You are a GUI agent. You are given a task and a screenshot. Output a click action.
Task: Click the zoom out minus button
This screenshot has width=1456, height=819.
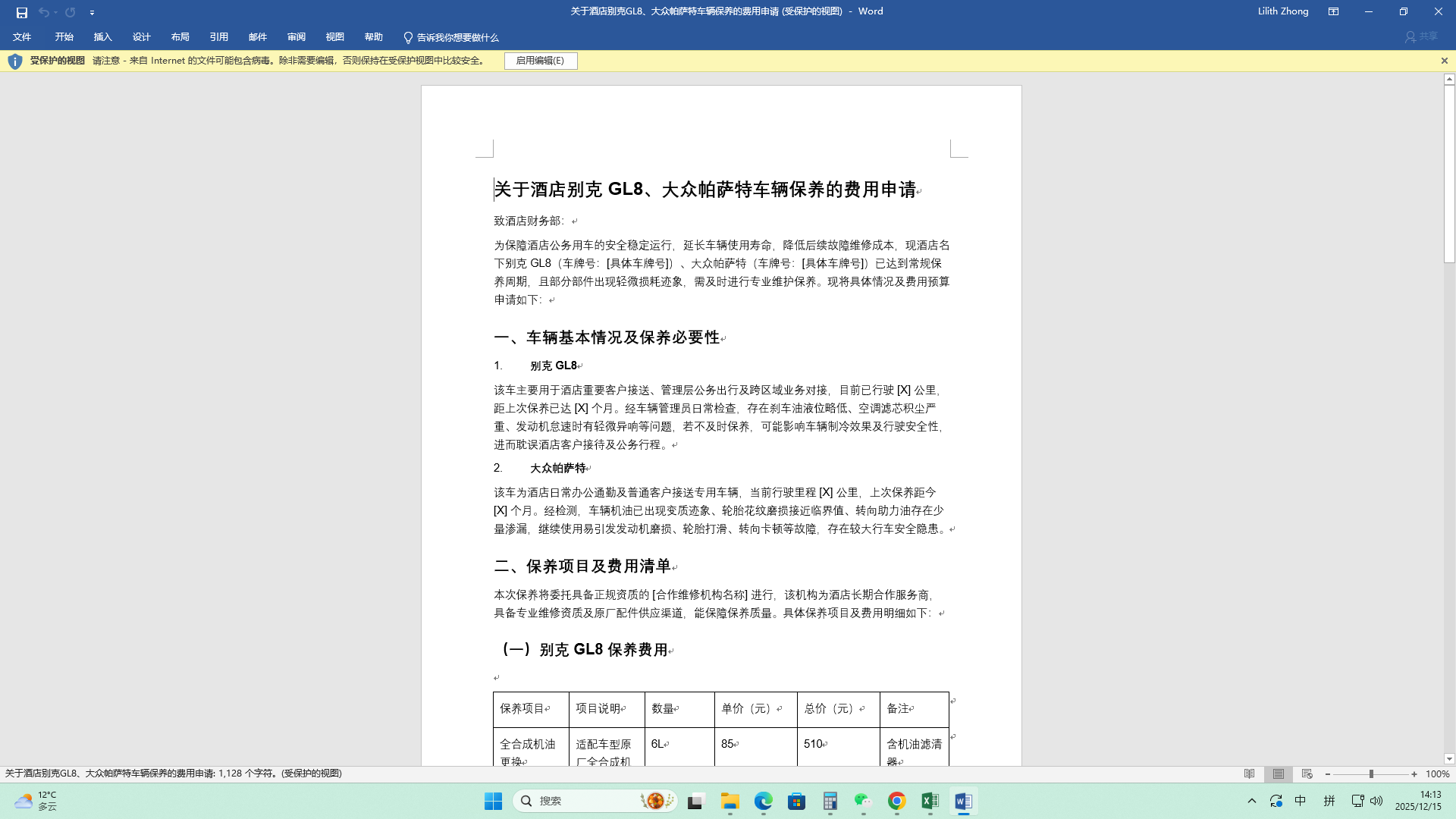1328,774
